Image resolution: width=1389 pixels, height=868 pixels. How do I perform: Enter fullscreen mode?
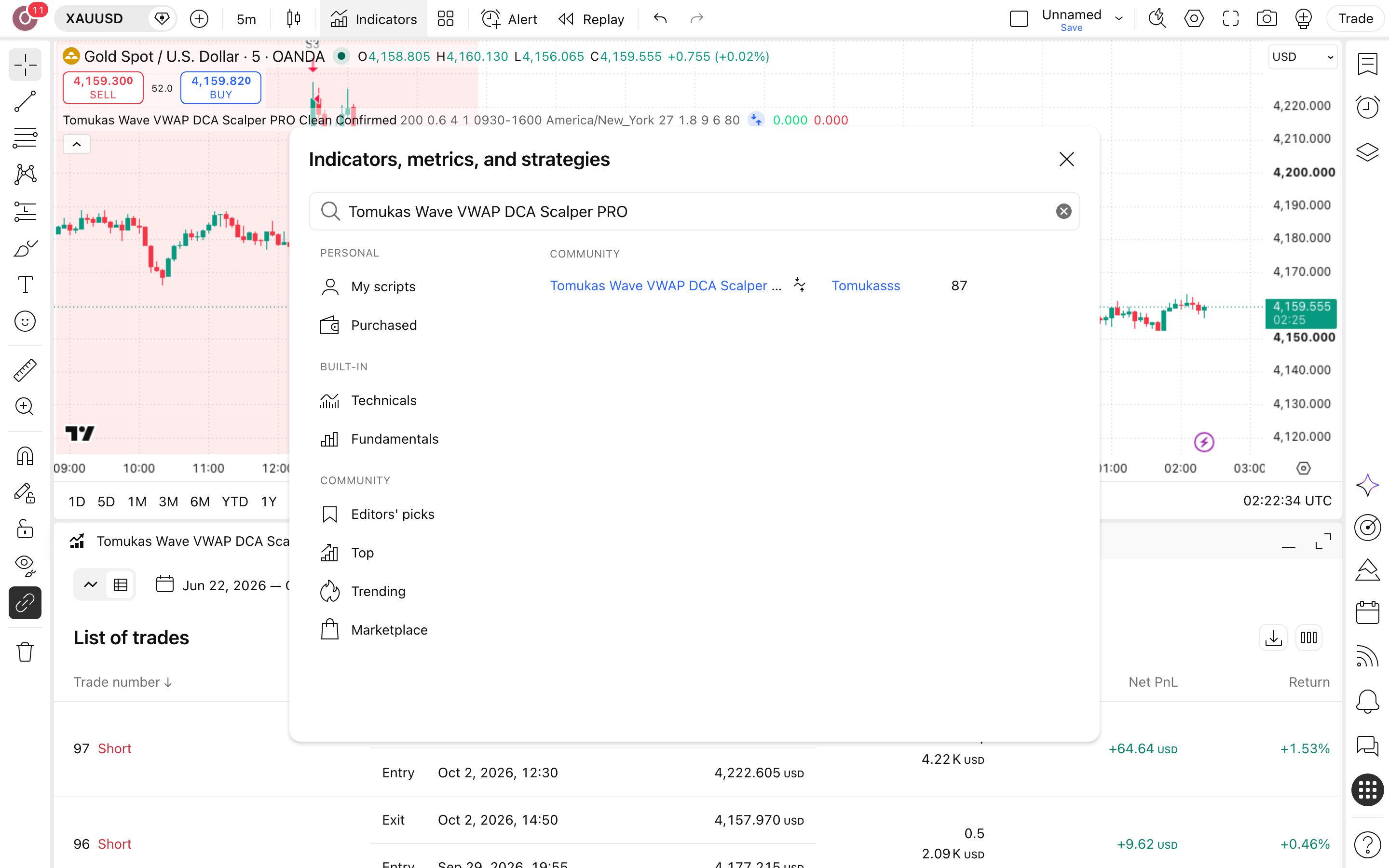(1231, 19)
